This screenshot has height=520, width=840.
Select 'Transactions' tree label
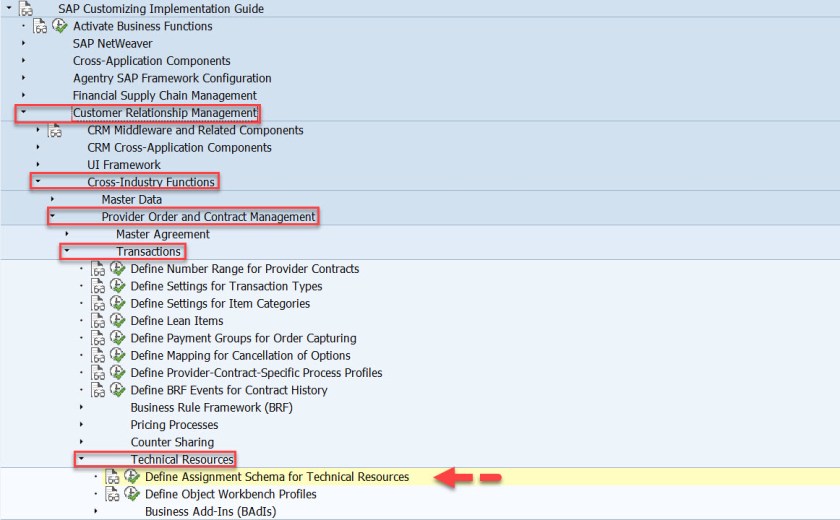point(148,251)
